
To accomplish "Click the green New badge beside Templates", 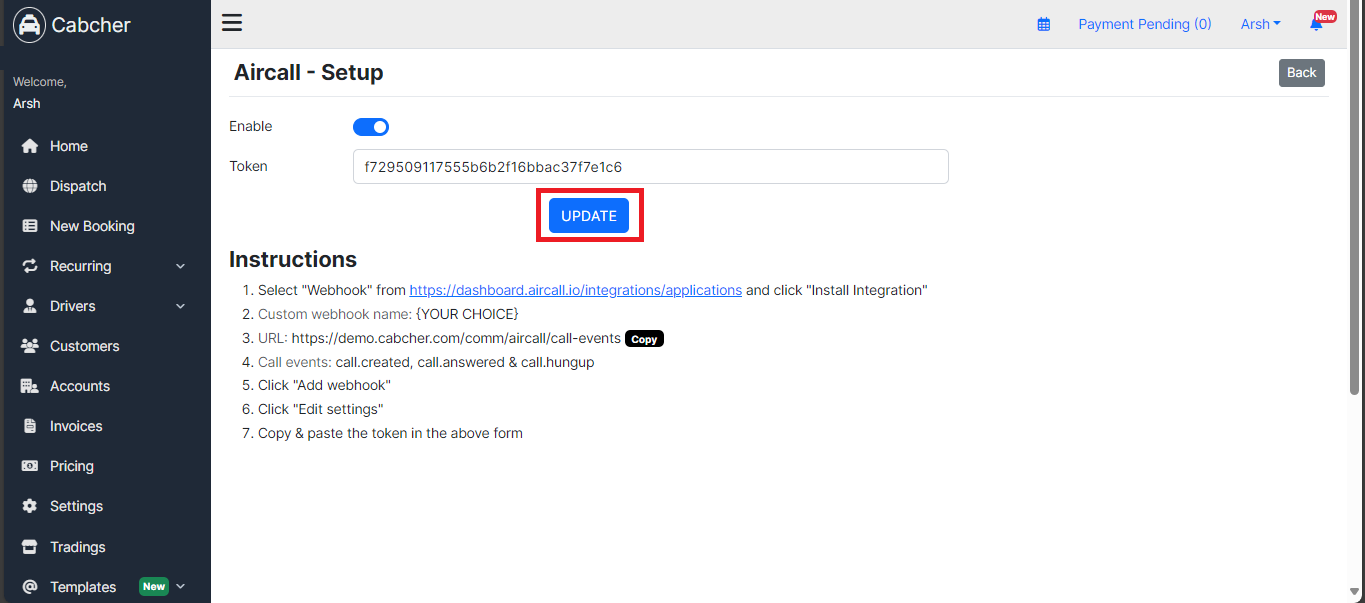I will [x=154, y=587].
